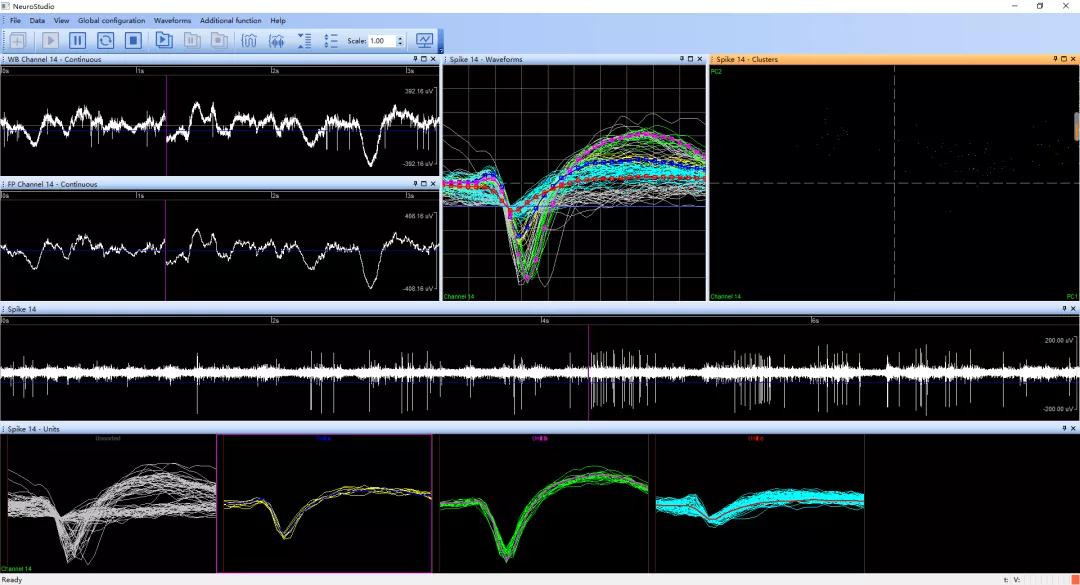Image resolution: width=1080 pixels, height=585 pixels.
Task: Open the File menu
Action: pos(15,21)
